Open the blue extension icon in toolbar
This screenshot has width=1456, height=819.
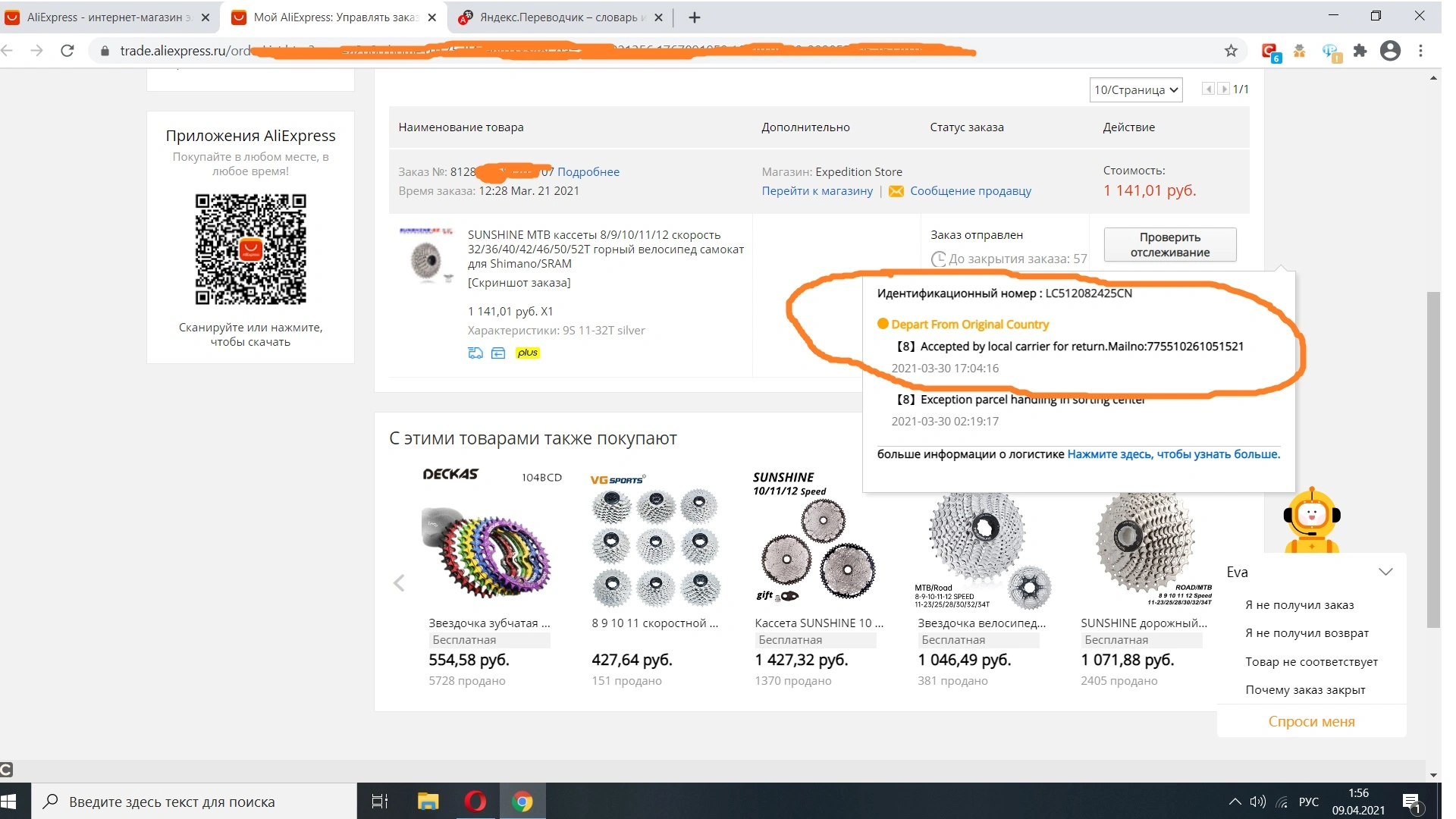pyautogui.click(x=1331, y=52)
